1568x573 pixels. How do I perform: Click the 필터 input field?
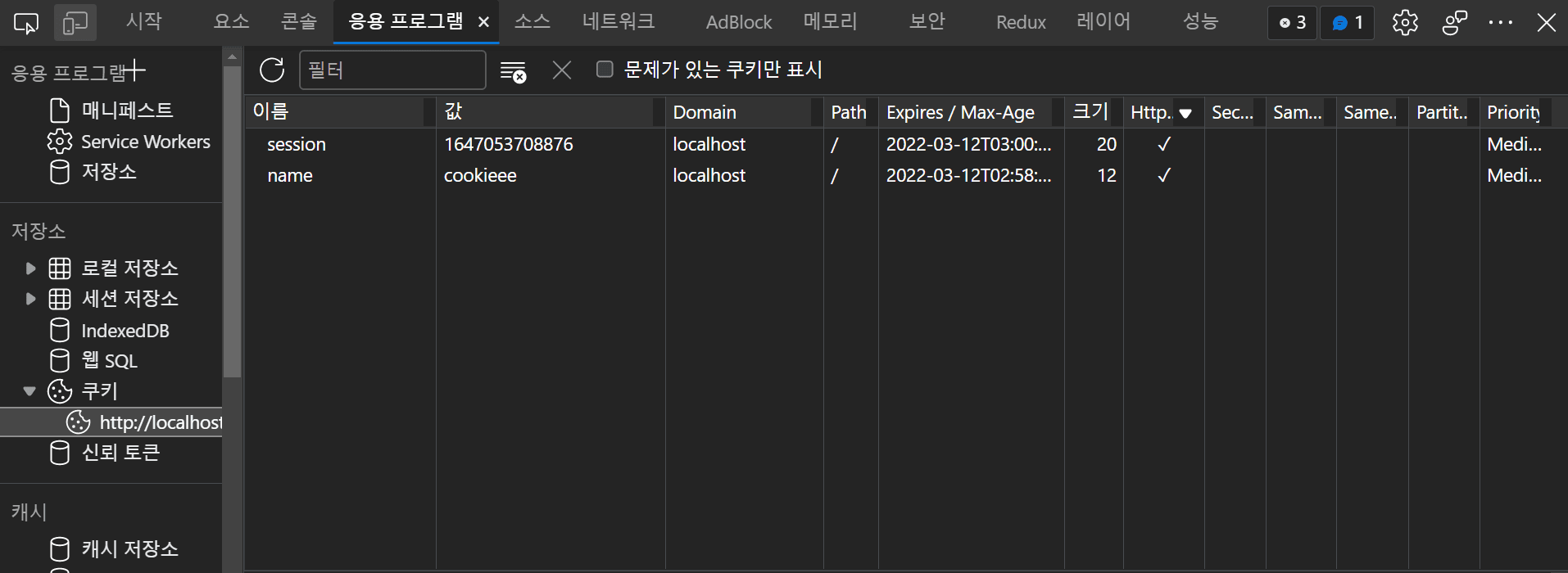[x=392, y=70]
